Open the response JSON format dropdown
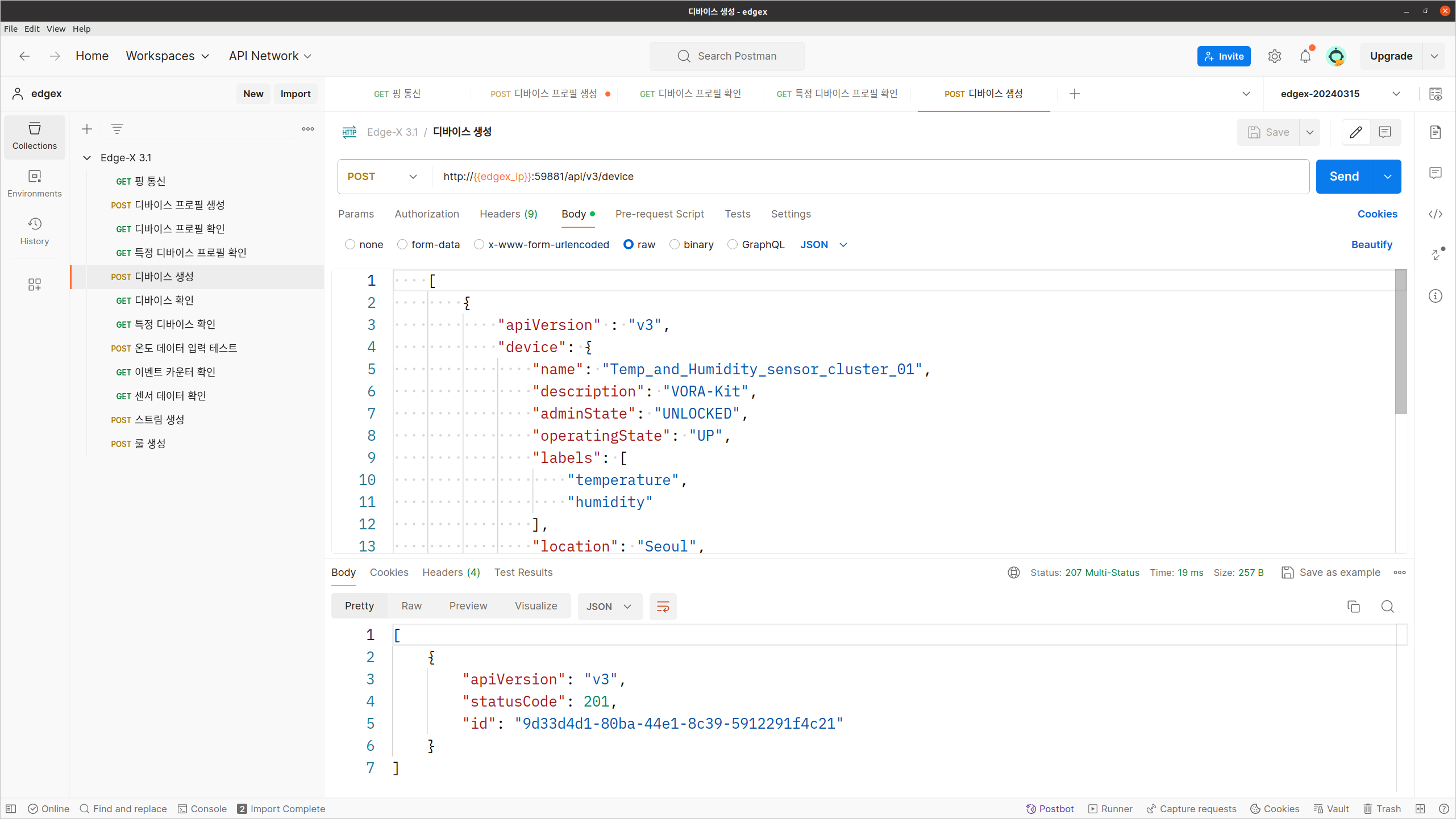Image resolution: width=1456 pixels, height=819 pixels. (609, 607)
